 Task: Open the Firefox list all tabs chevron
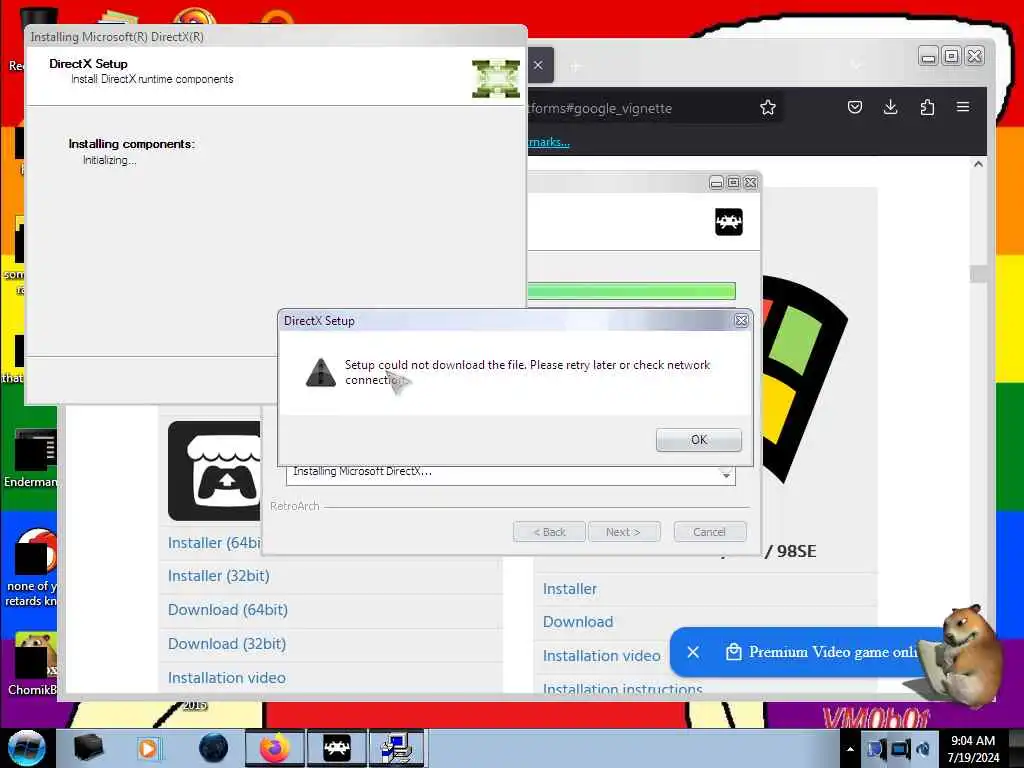[x=857, y=65]
